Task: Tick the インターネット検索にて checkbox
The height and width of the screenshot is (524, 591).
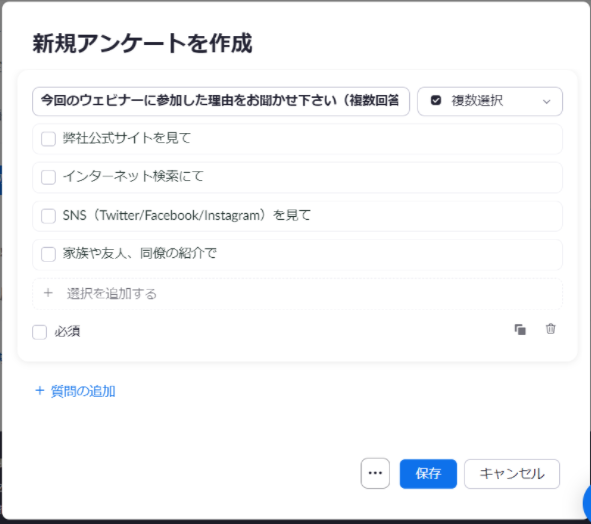Action: tap(48, 177)
